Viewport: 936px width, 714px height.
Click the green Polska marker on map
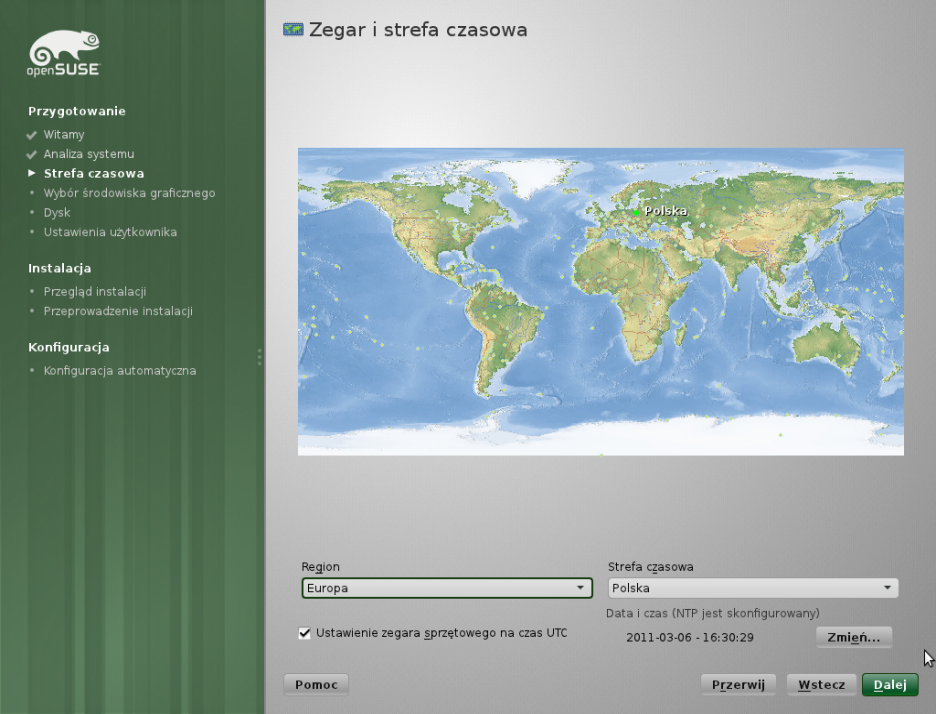click(x=636, y=212)
